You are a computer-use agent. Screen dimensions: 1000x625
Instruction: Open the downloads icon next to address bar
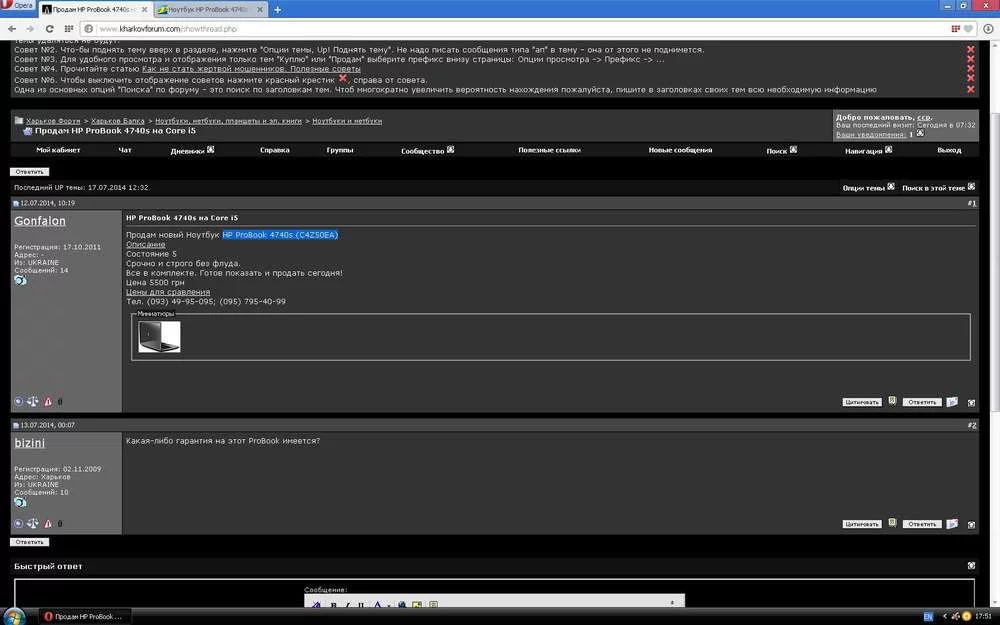tap(988, 29)
